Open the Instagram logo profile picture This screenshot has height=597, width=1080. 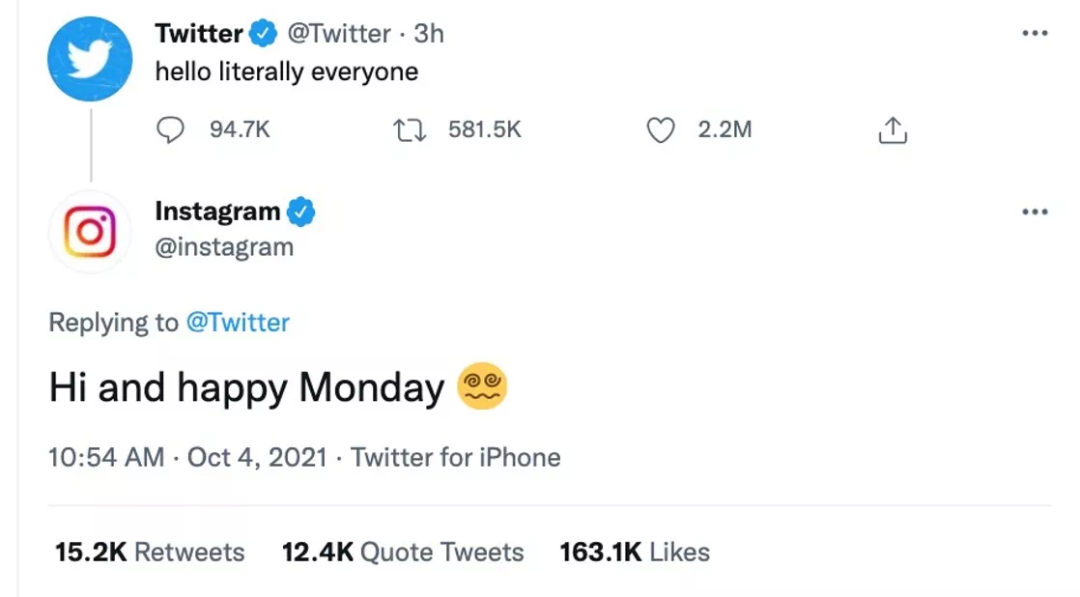coord(90,231)
